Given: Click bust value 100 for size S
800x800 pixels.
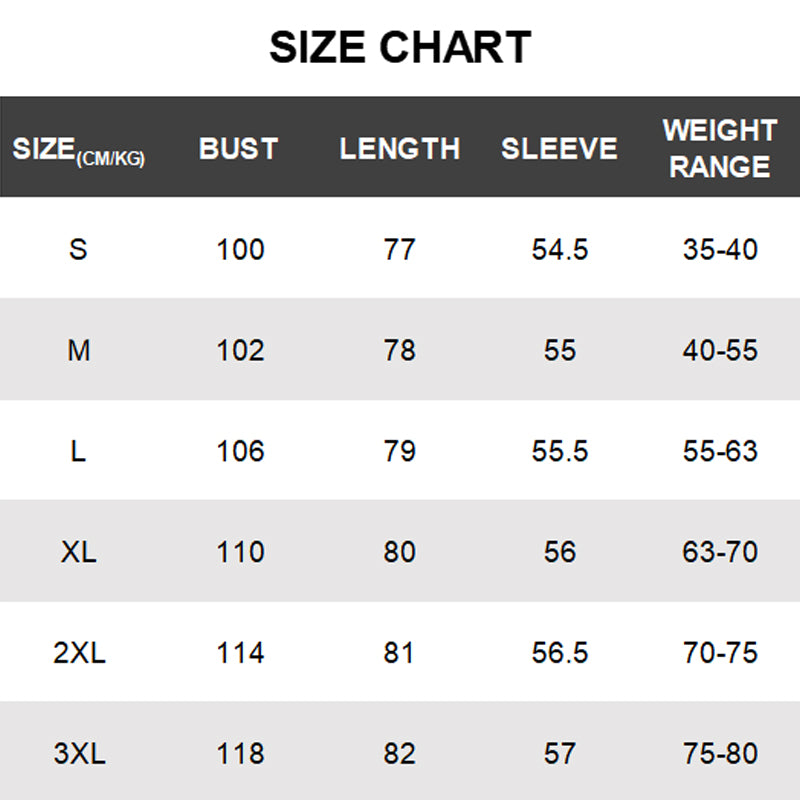Looking at the screenshot, I should click(240, 249).
